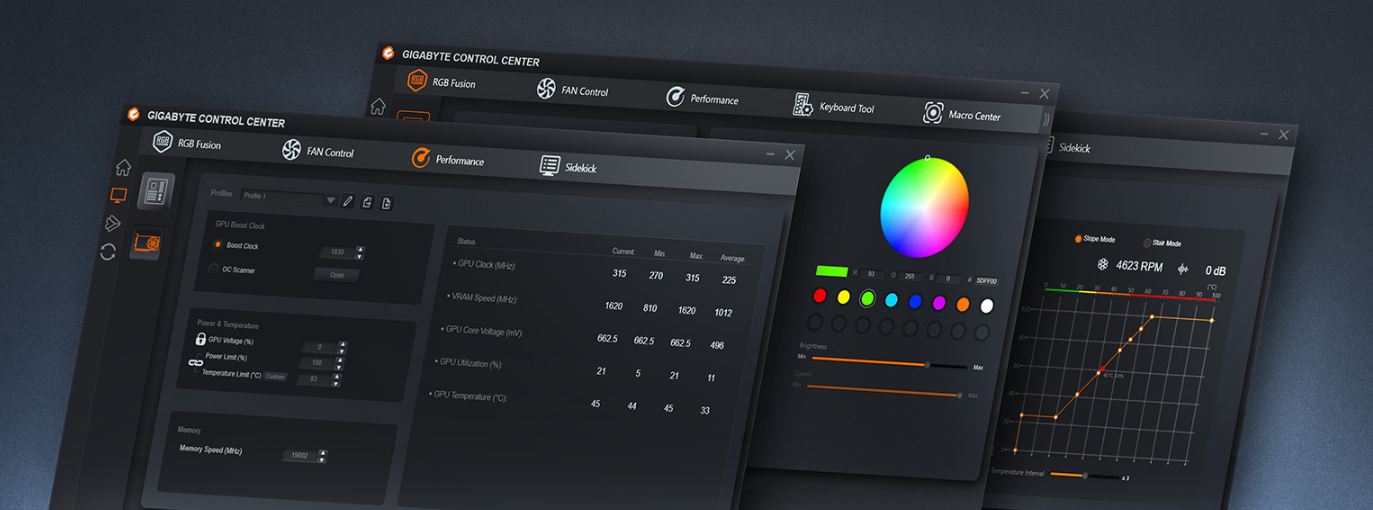Select the yellow color swatch
This screenshot has height=510, width=1373.
[844, 297]
